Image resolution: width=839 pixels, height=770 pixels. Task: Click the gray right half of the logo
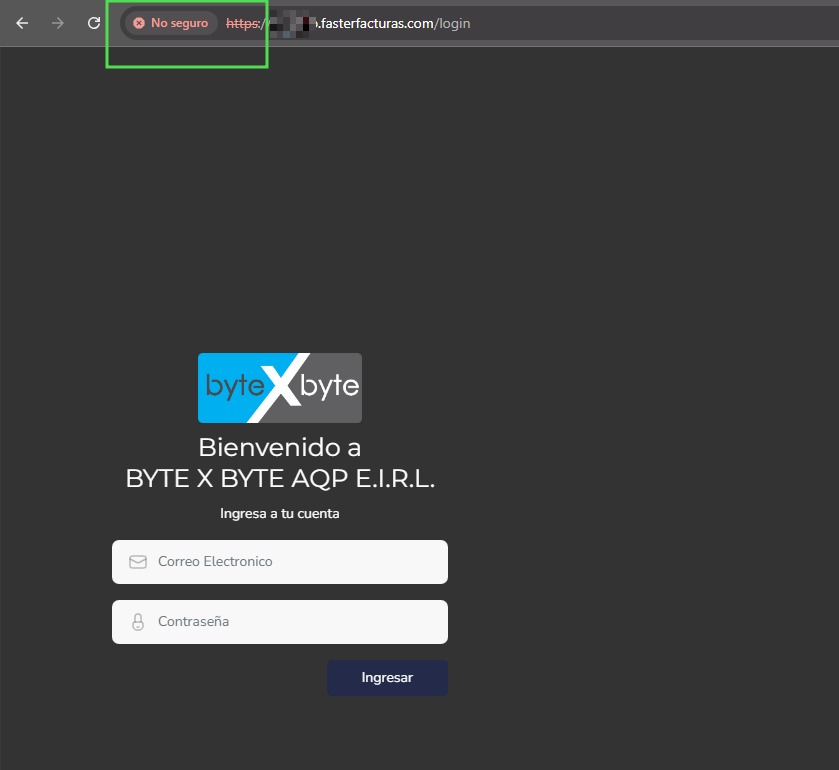pyautogui.click(x=335, y=388)
